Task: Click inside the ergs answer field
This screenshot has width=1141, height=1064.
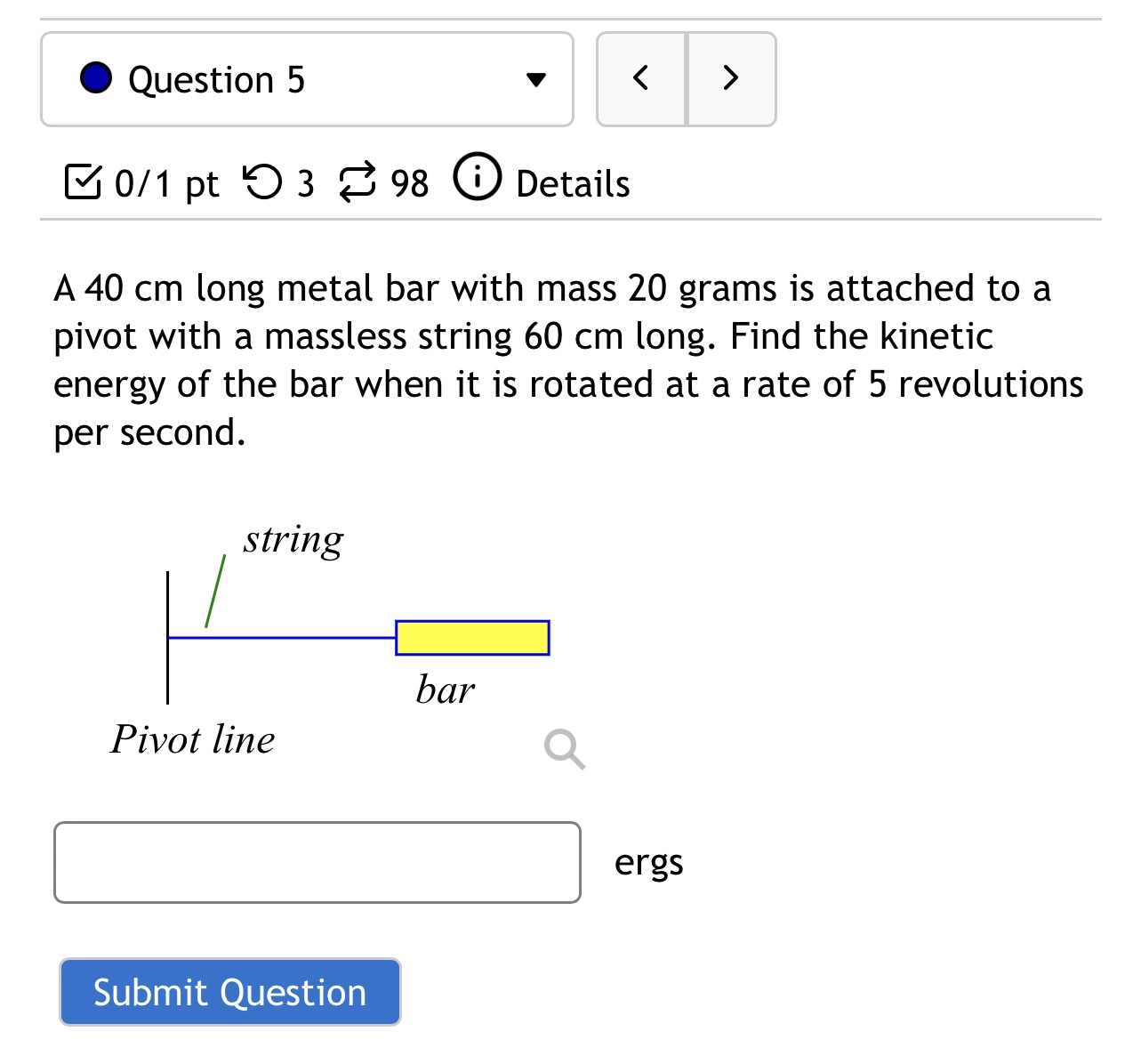Action: click(317, 861)
